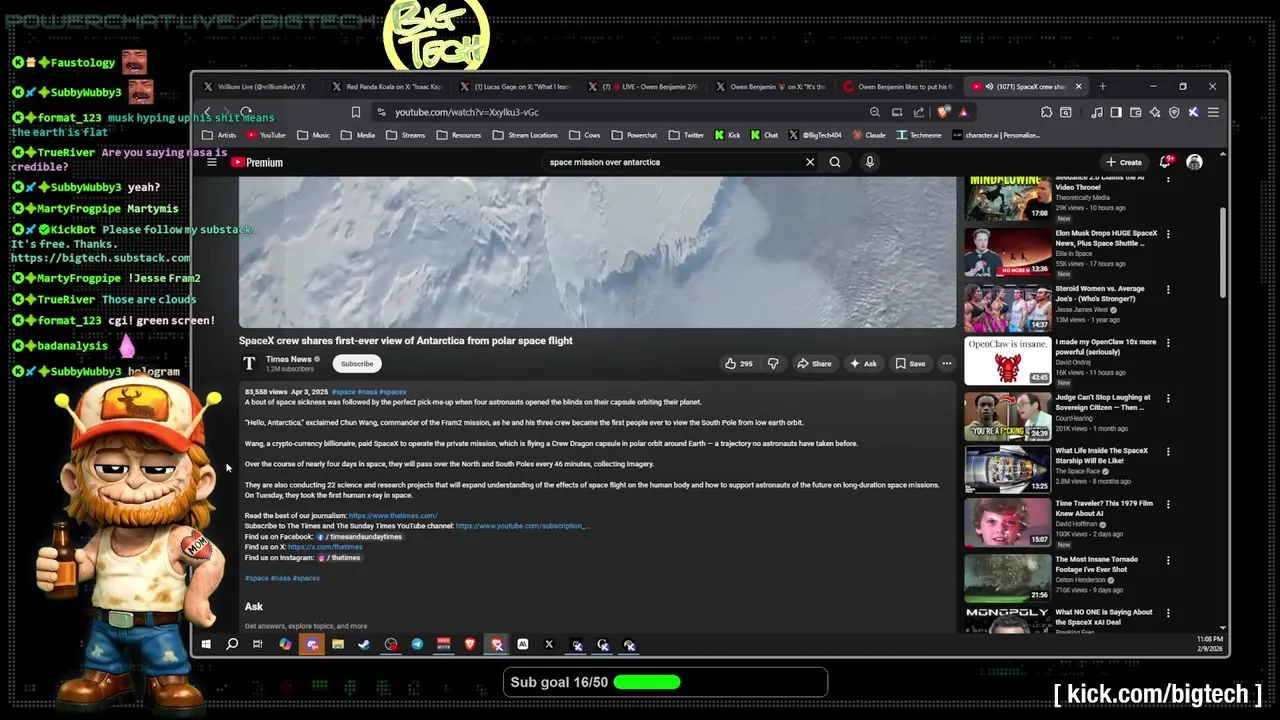The height and width of the screenshot is (720, 1280).
Task: Open options for Most Insane Tornado Footage video
Action: tap(1168, 560)
